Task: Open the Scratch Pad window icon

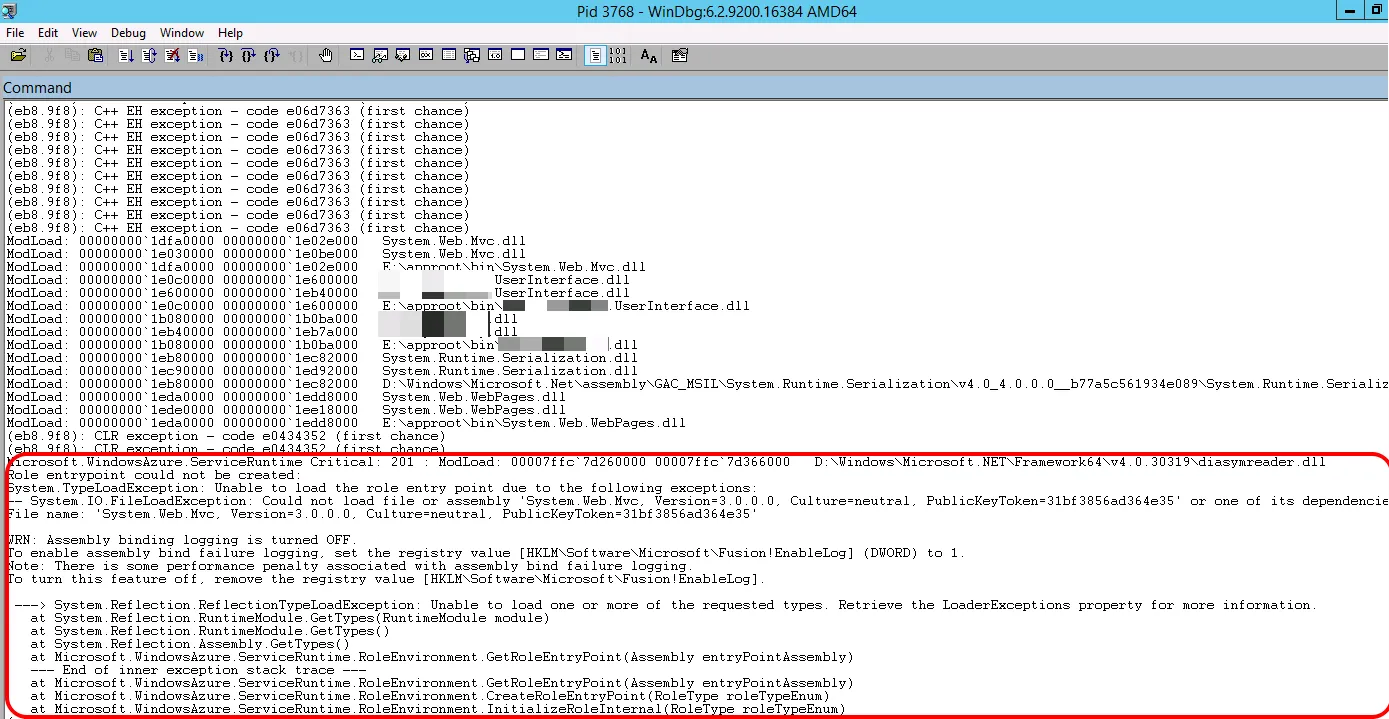Action: pyautogui.click(x=518, y=56)
